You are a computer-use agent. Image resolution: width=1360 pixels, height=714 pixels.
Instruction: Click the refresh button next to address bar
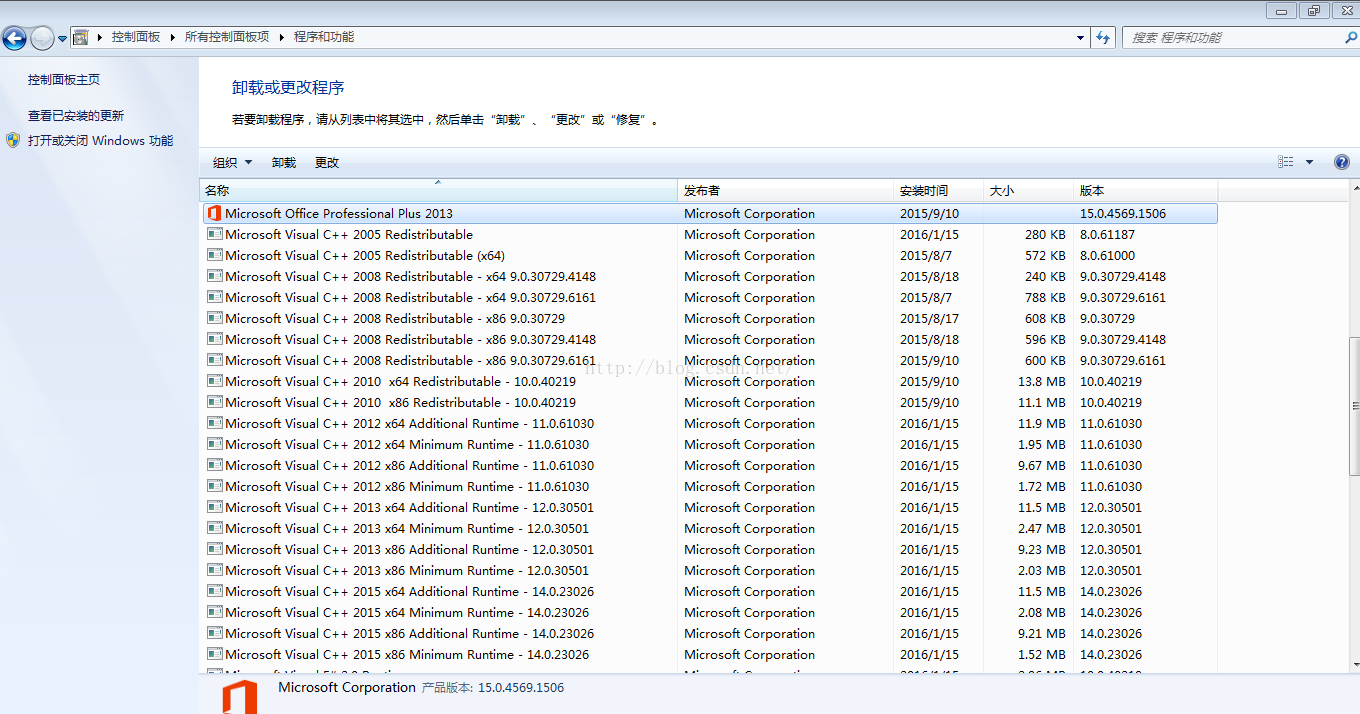coord(1103,37)
